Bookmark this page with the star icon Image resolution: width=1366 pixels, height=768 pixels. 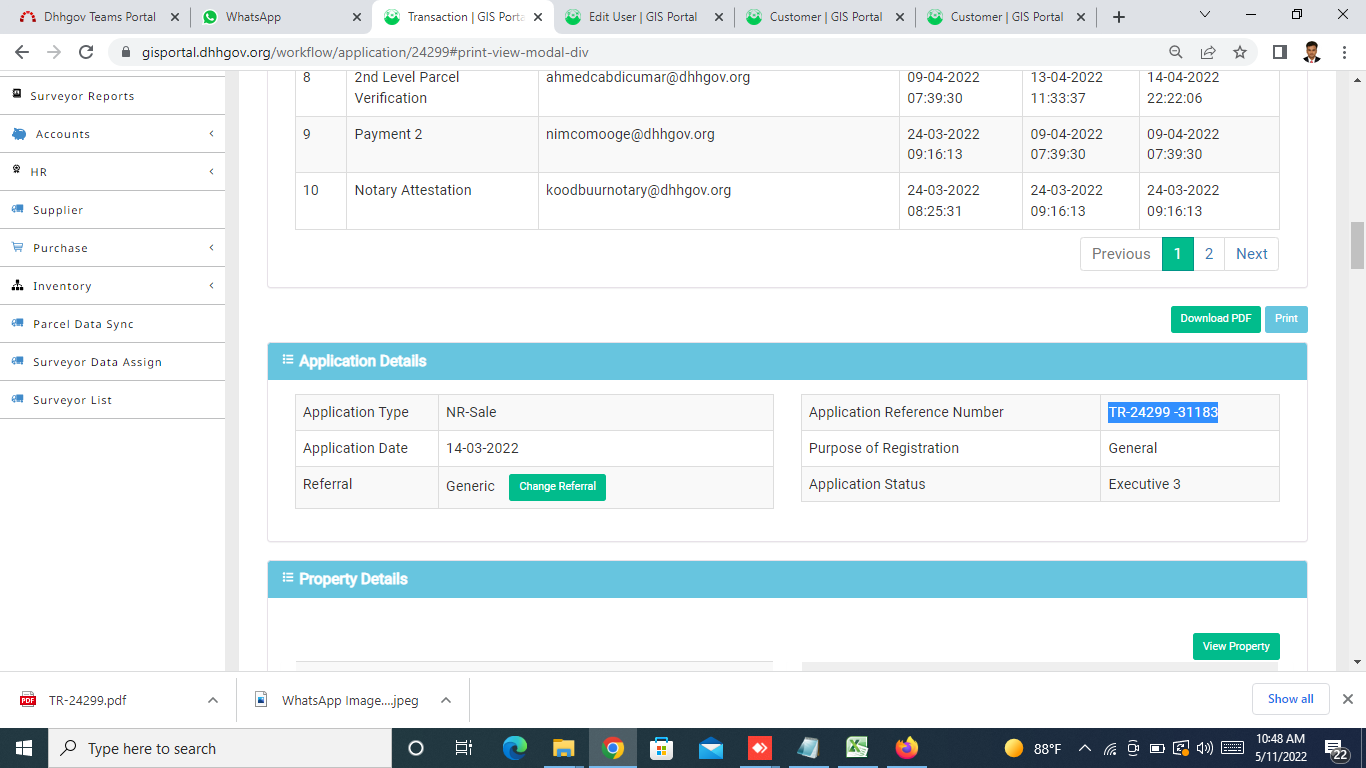coord(1240,52)
